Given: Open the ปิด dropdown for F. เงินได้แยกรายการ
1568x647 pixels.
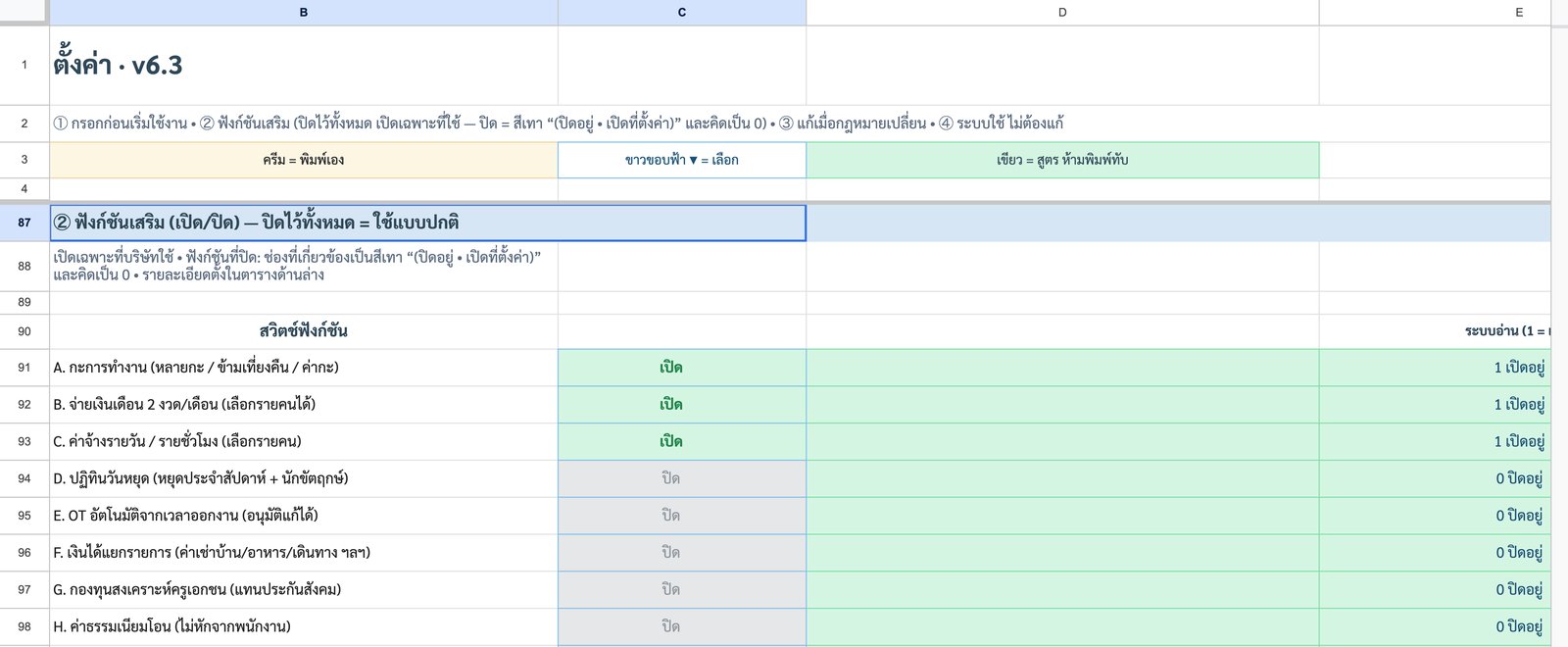Looking at the screenshot, I should [682, 553].
